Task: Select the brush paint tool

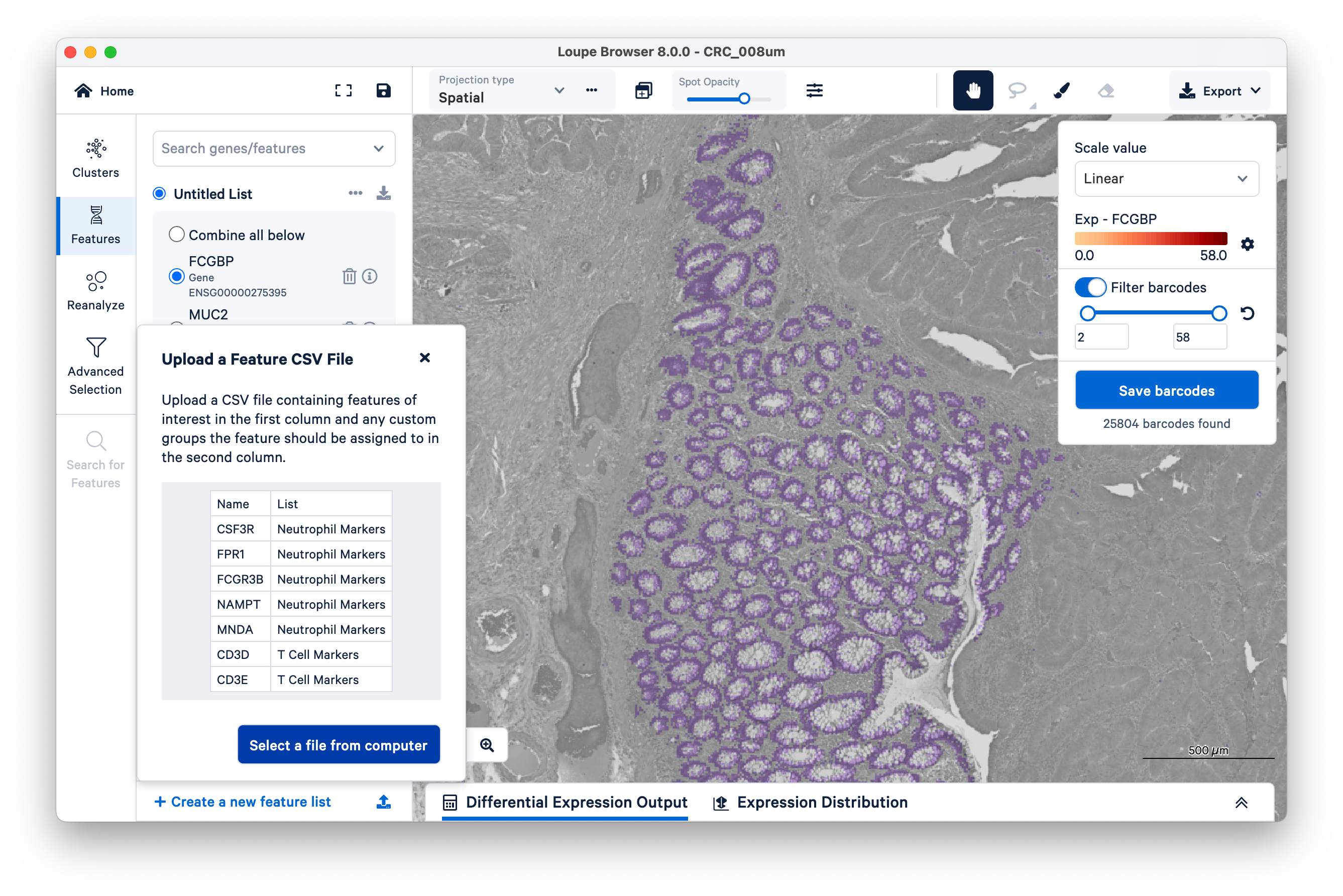Action: 1061,90
